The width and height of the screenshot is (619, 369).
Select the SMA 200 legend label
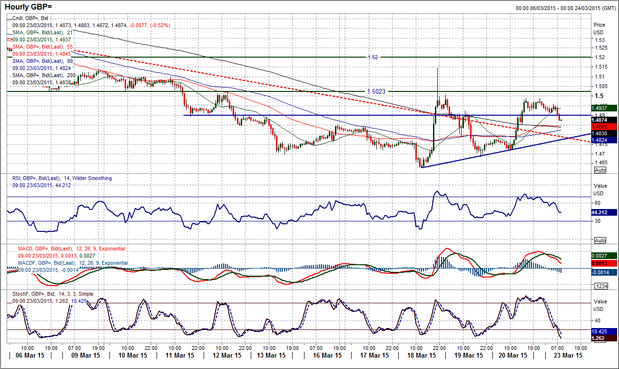44,75
